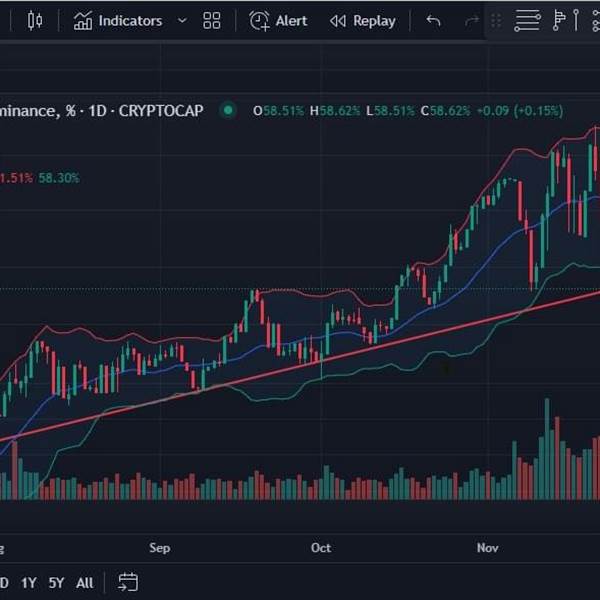Undo the last chart action
The image size is (600, 600).
(x=434, y=20)
